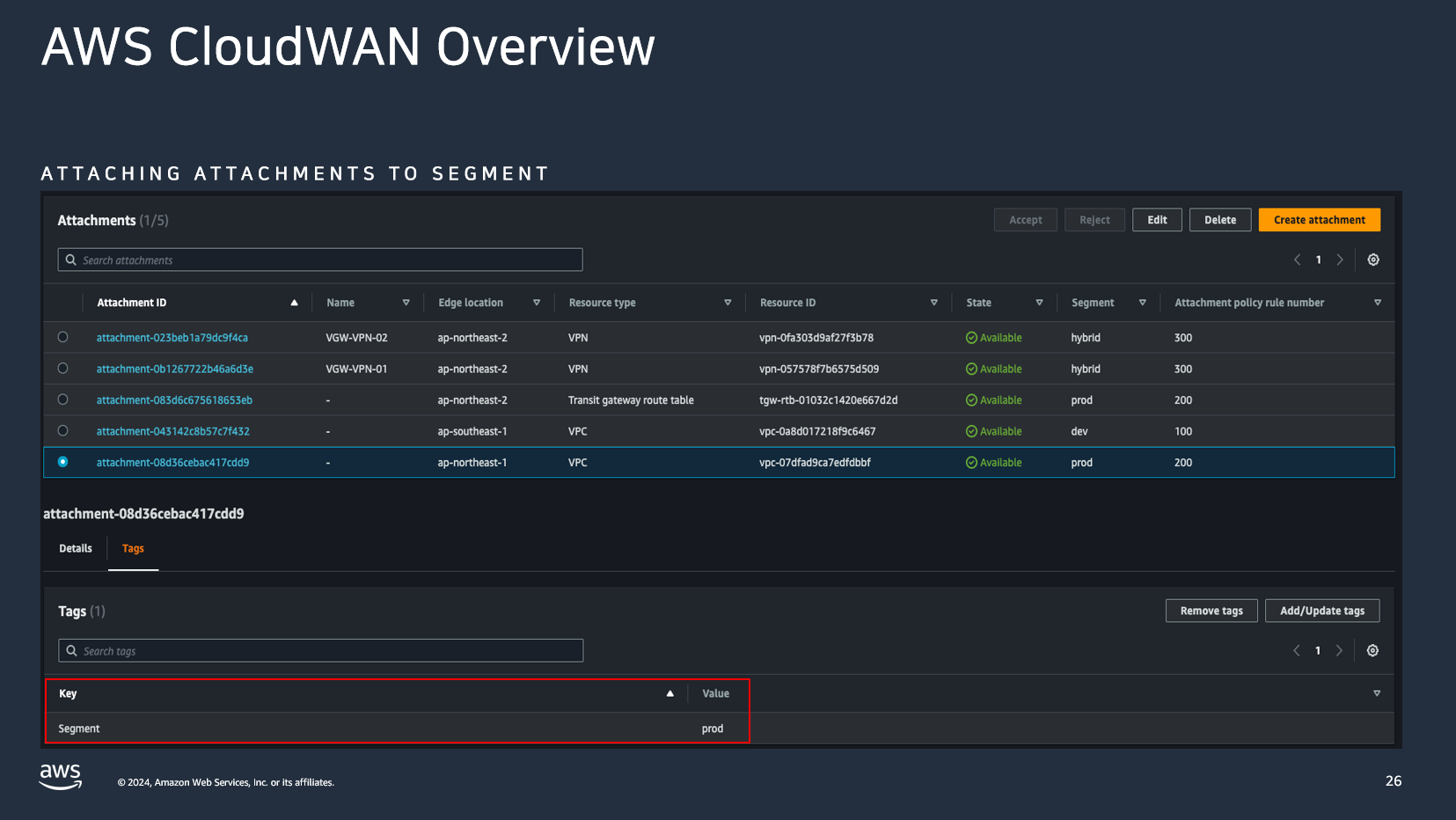Click resource ID vpc-07dfad9ca7edfdbbf
Image resolution: width=1456 pixels, height=820 pixels.
pyautogui.click(x=815, y=463)
